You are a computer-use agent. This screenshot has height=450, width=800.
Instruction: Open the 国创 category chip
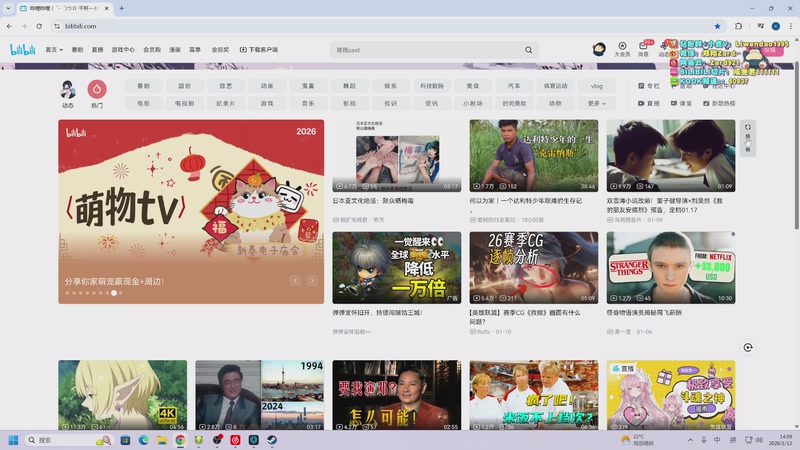pyautogui.click(x=184, y=86)
